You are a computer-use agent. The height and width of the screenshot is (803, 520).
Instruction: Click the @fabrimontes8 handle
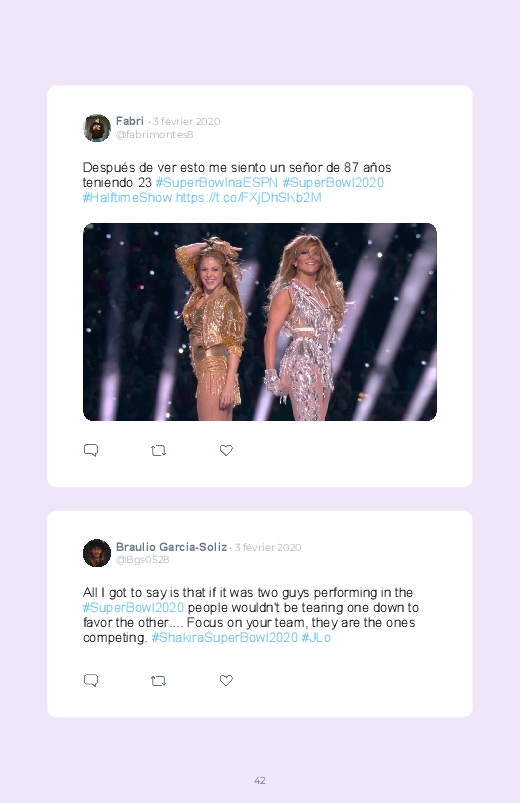(x=154, y=134)
